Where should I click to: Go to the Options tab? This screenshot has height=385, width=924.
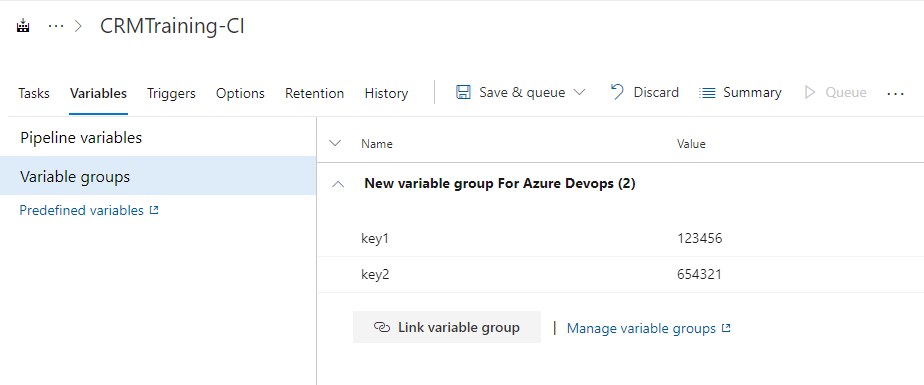tap(240, 93)
